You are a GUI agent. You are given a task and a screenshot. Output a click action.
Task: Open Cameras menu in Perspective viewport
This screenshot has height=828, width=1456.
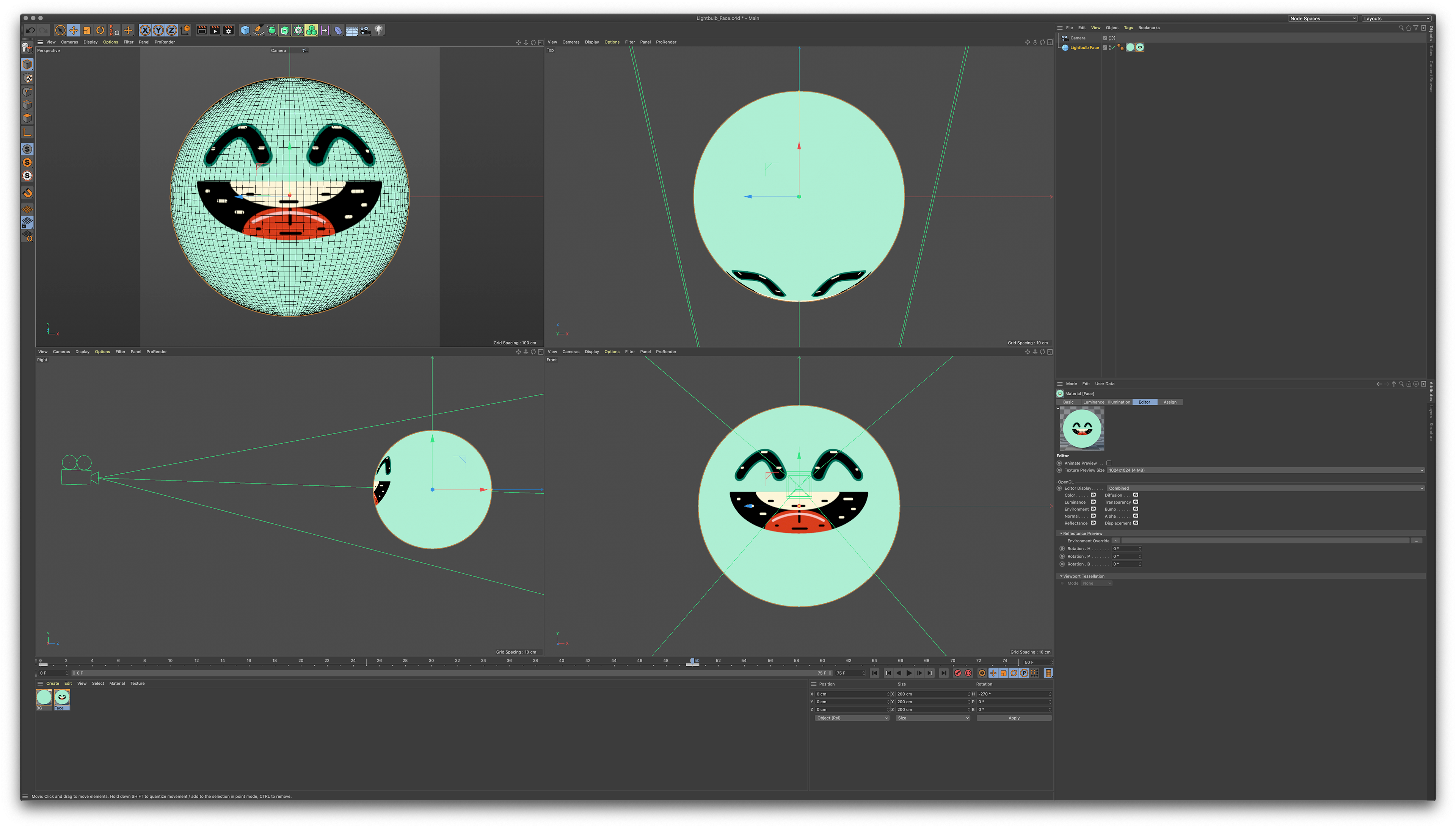[69, 42]
